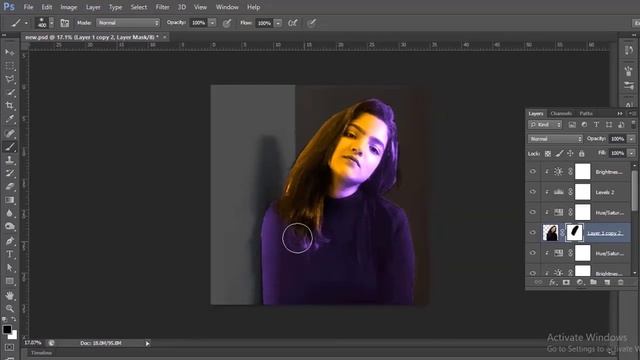Screen dimensions: 640x360
Task: Create a new layer icon
Action: (x=607, y=282)
